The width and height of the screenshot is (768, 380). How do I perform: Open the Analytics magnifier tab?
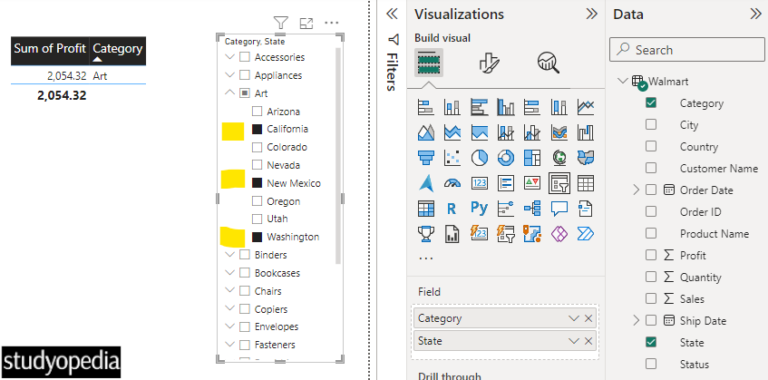tap(548, 63)
